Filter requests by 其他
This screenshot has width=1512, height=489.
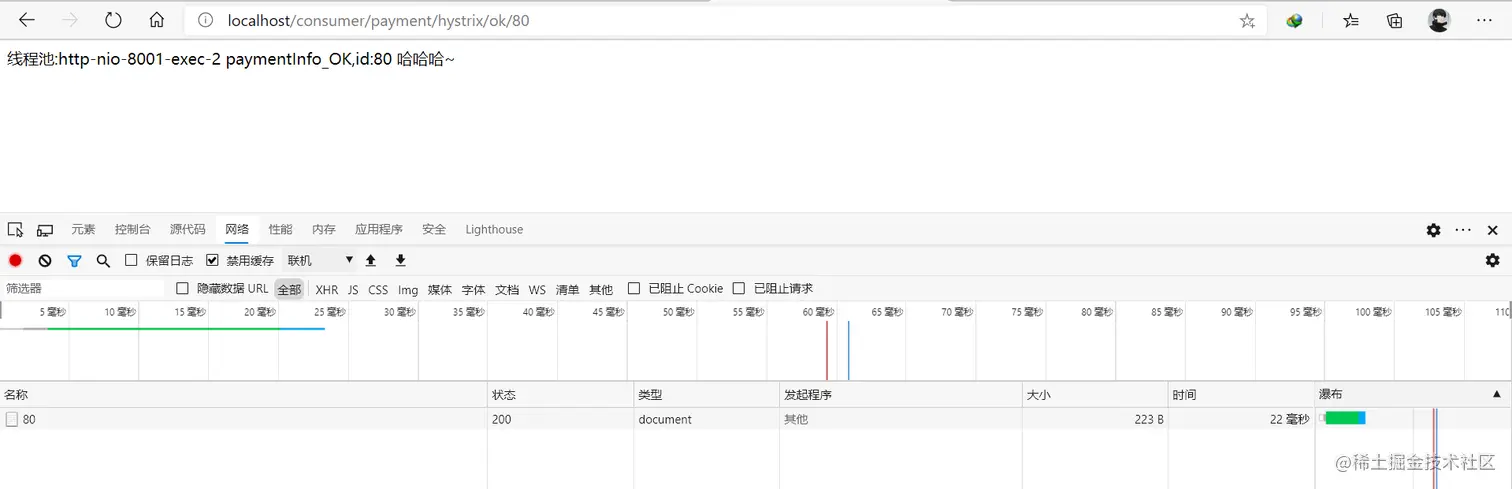(601, 289)
